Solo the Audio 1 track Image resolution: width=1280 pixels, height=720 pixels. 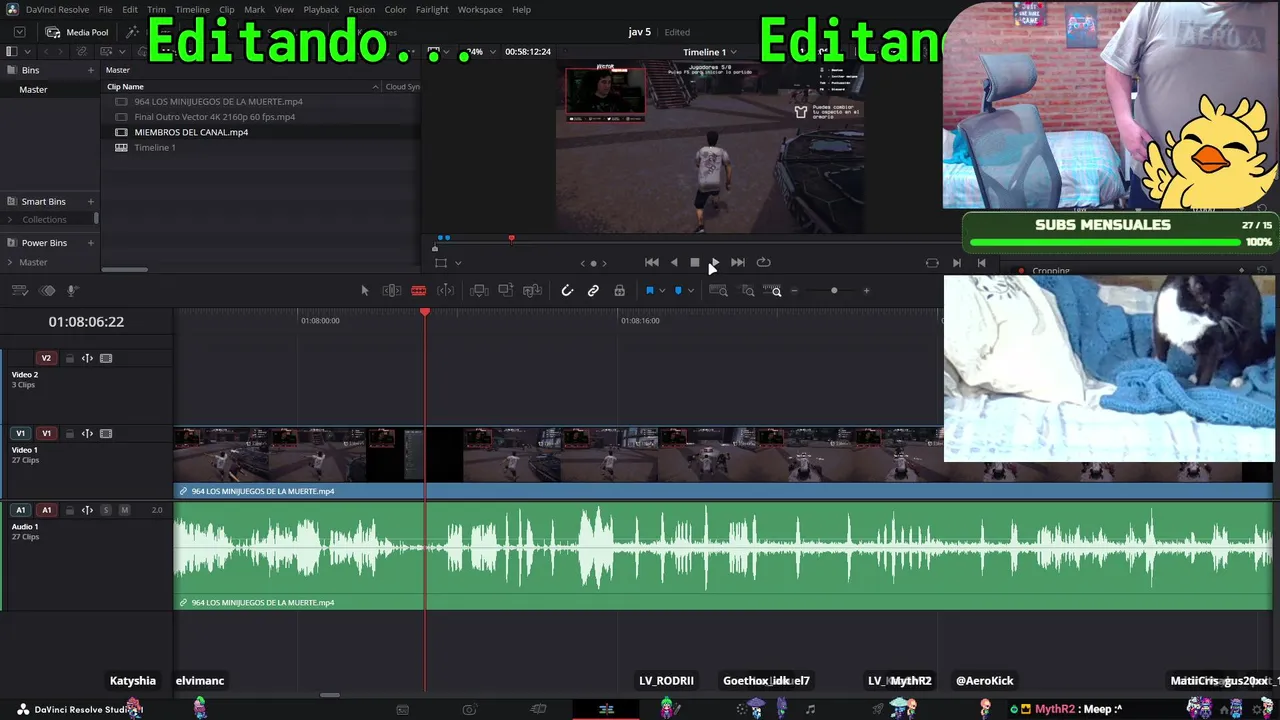point(106,510)
